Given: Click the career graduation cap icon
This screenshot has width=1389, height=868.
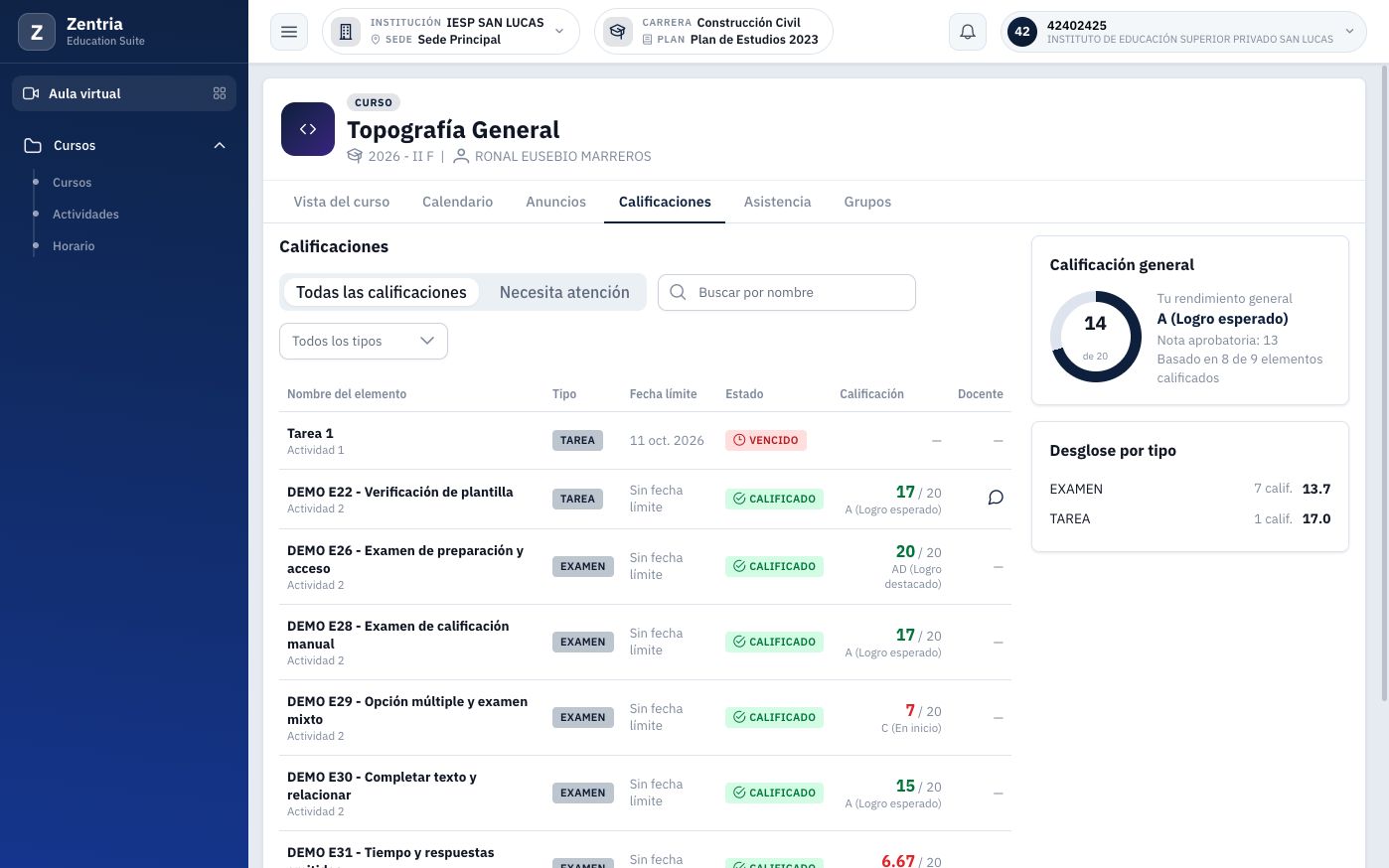Looking at the screenshot, I should pos(618,32).
